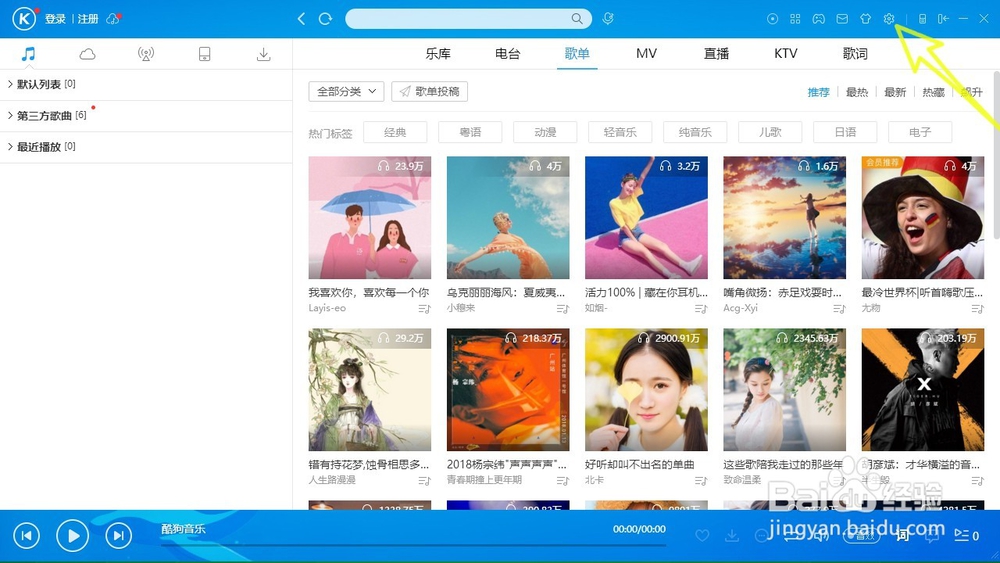Open the 活力100% playlist cover
Viewport: 1000px width, 563px height.
click(646, 217)
